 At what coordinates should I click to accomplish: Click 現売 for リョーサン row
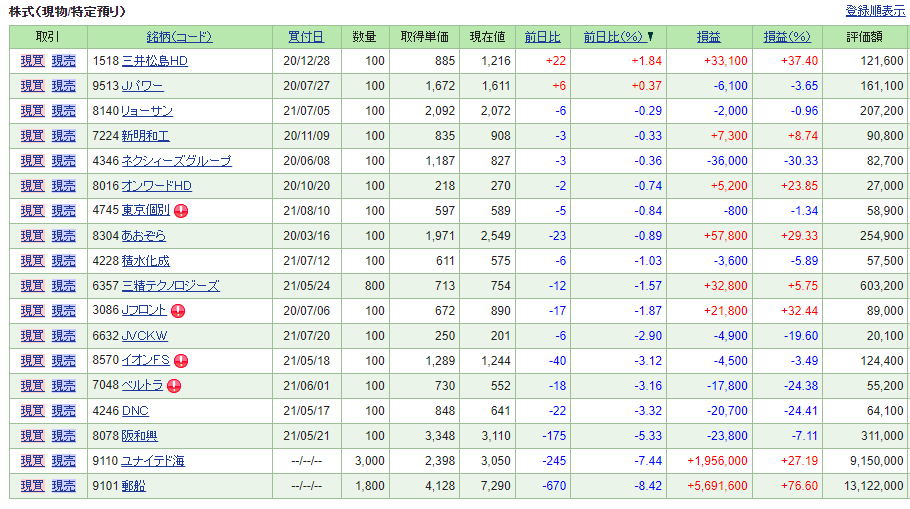point(64,111)
